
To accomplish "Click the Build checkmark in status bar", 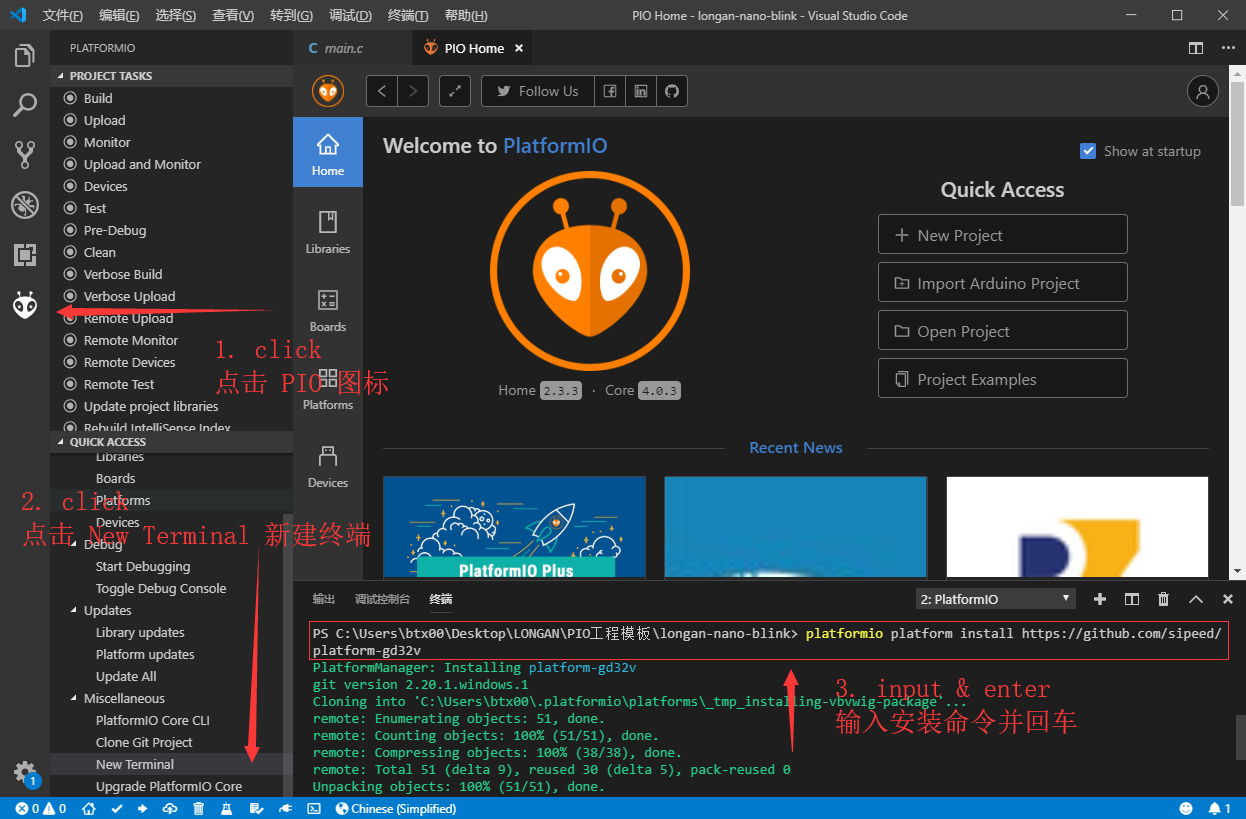I will tap(117, 808).
